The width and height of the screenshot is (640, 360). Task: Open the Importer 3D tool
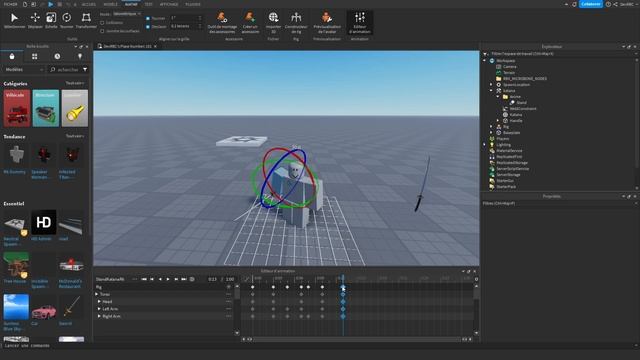[x=273, y=22]
